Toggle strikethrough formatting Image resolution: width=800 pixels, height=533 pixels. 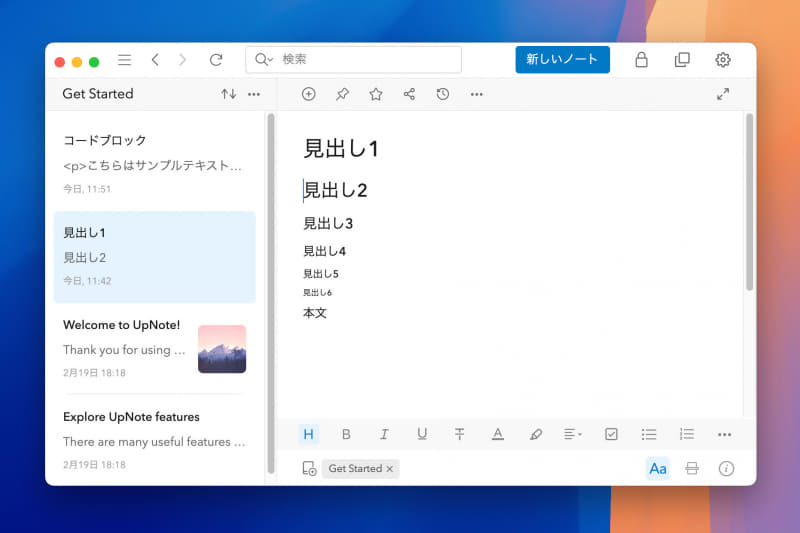(460, 434)
